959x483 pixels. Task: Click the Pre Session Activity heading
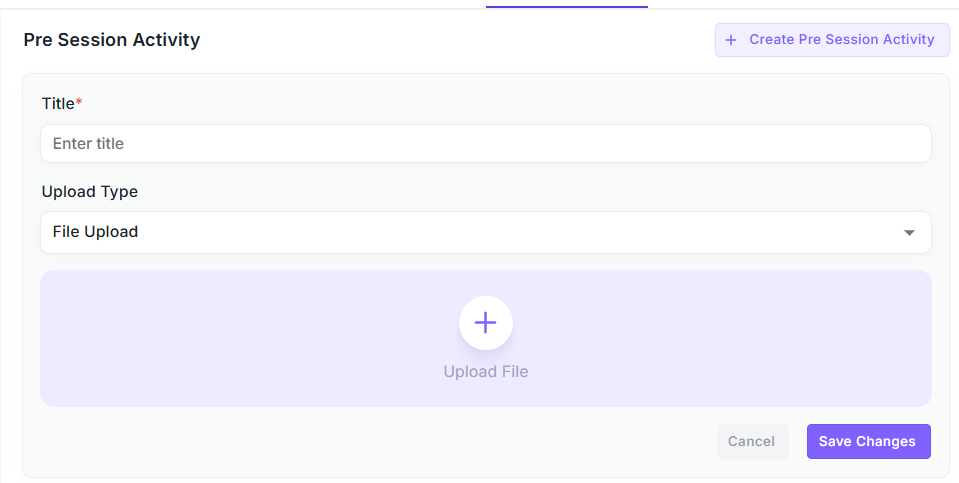[112, 40]
